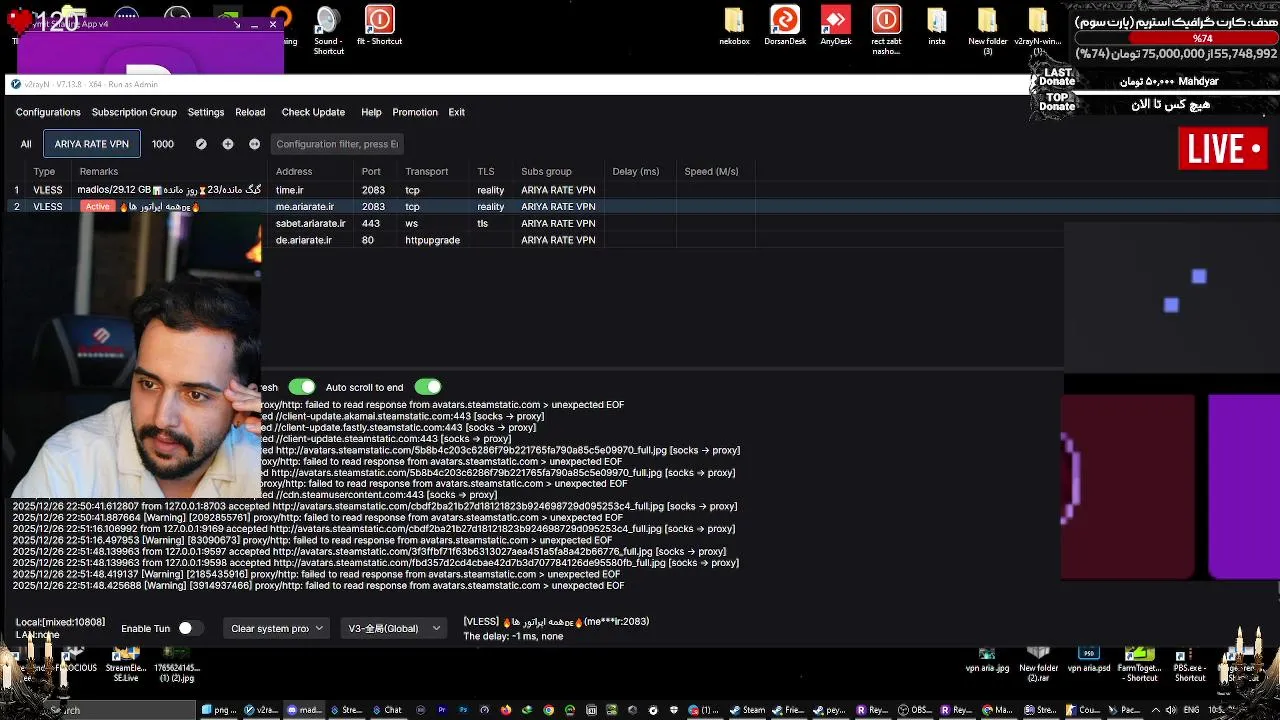Click the Exit menu item
The image size is (1280, 720).
pyautogui.click(x=457, y=112)
